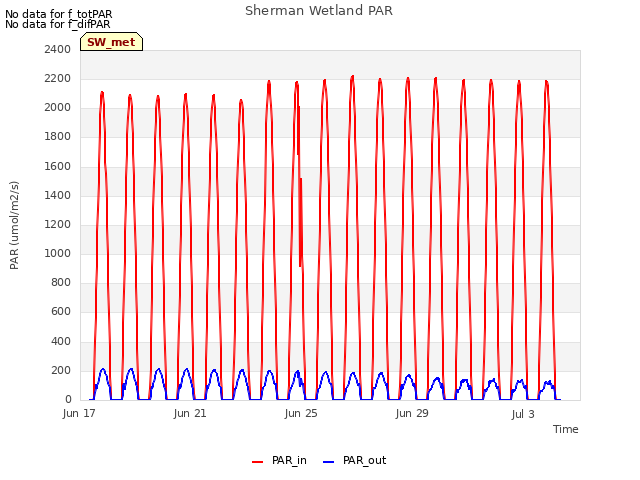Image resolution: width=640 pixels, height=480 pixels.
Task: Click the 'No data for f_totPAR' message
Action: tap(58, 14)
